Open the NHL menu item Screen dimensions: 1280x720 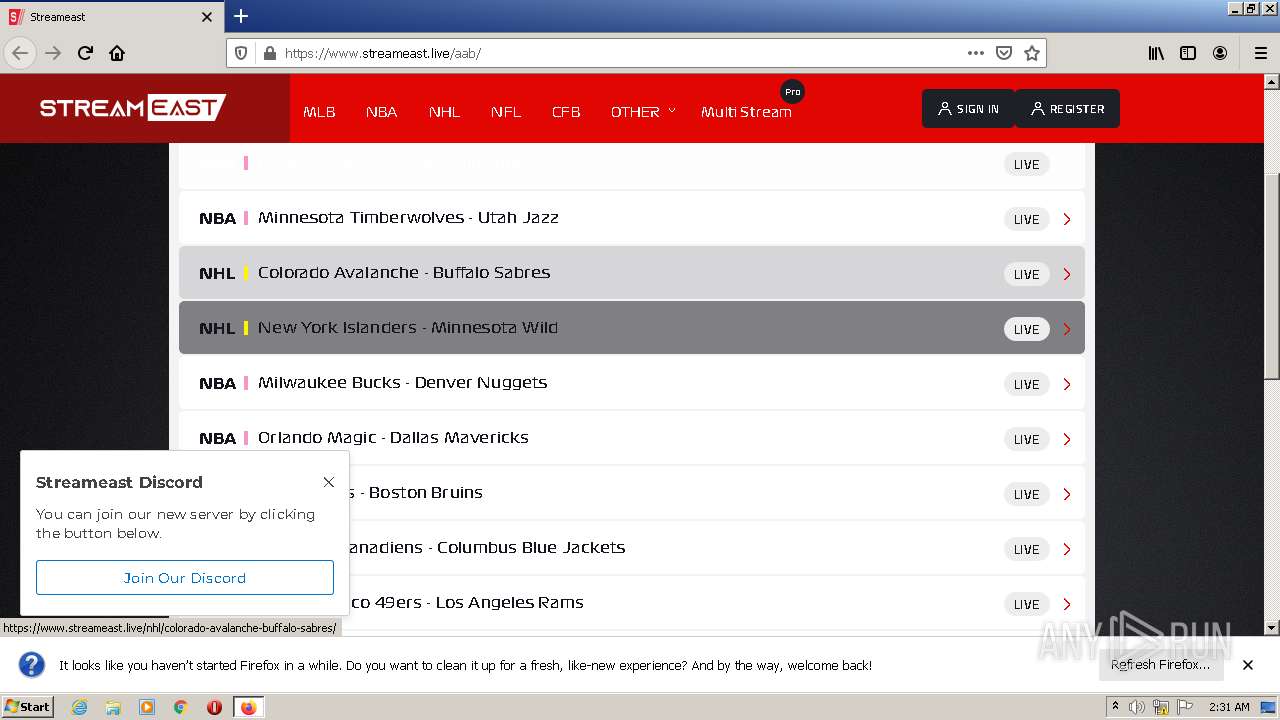[x=444, y=112]
